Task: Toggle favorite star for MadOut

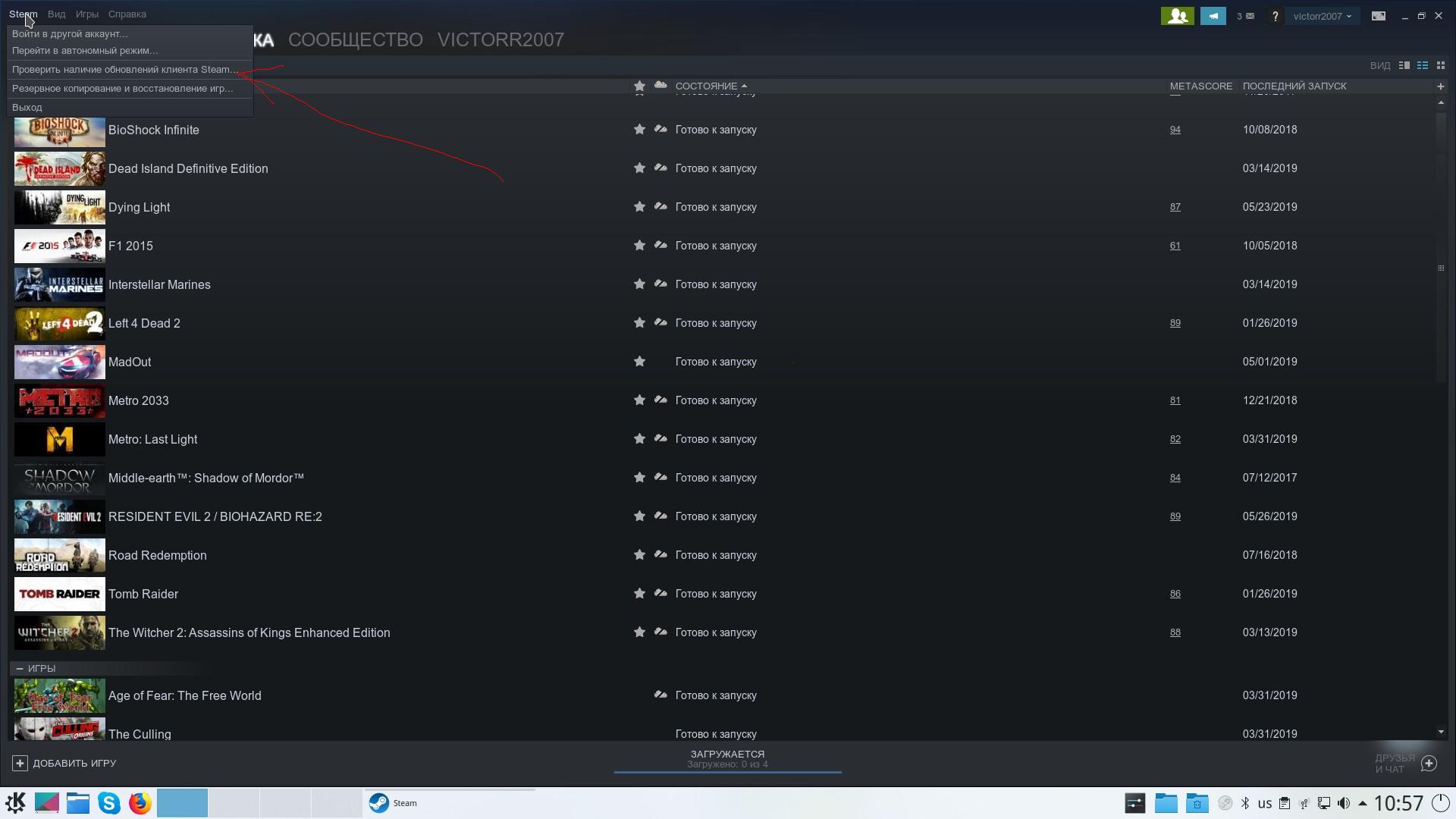Action: click(639, 362)
